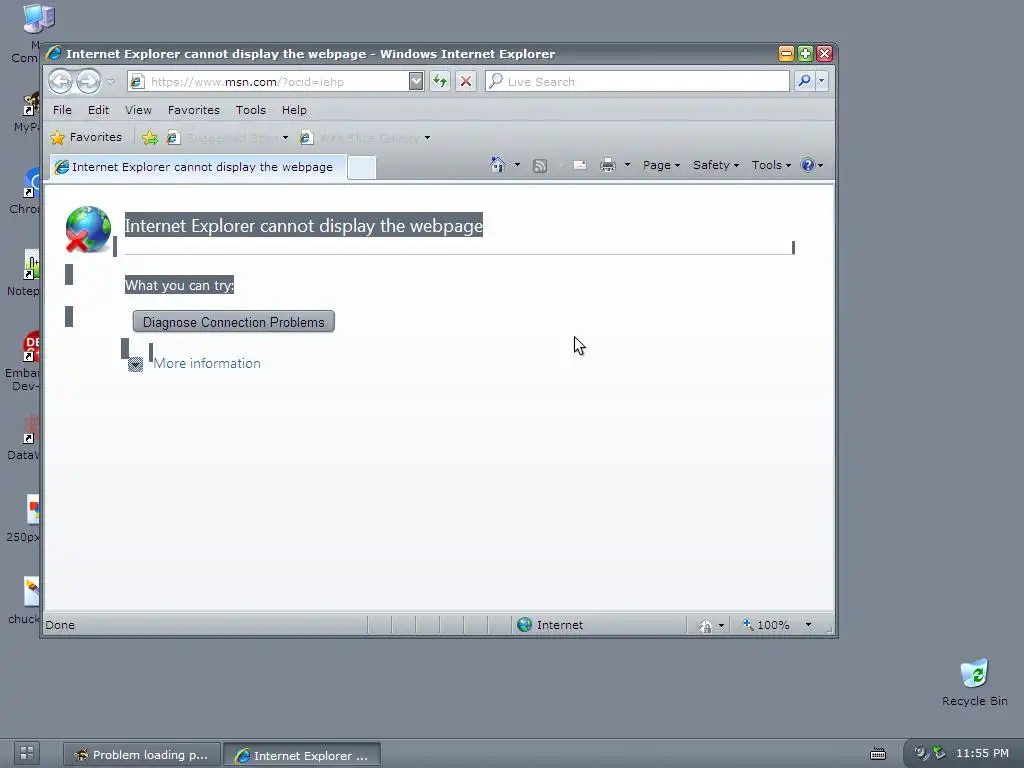Expand the Print options dropdown arrow
The image size is (1024, 768).
pos(627,165)
